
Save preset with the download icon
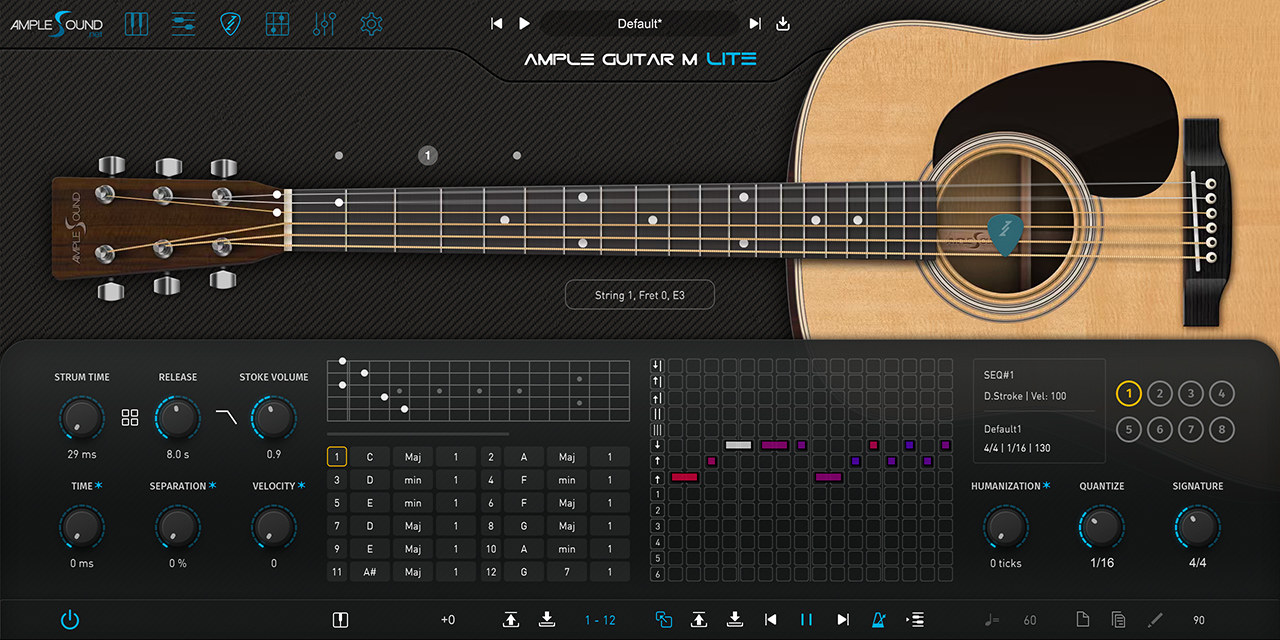(783, 23)
